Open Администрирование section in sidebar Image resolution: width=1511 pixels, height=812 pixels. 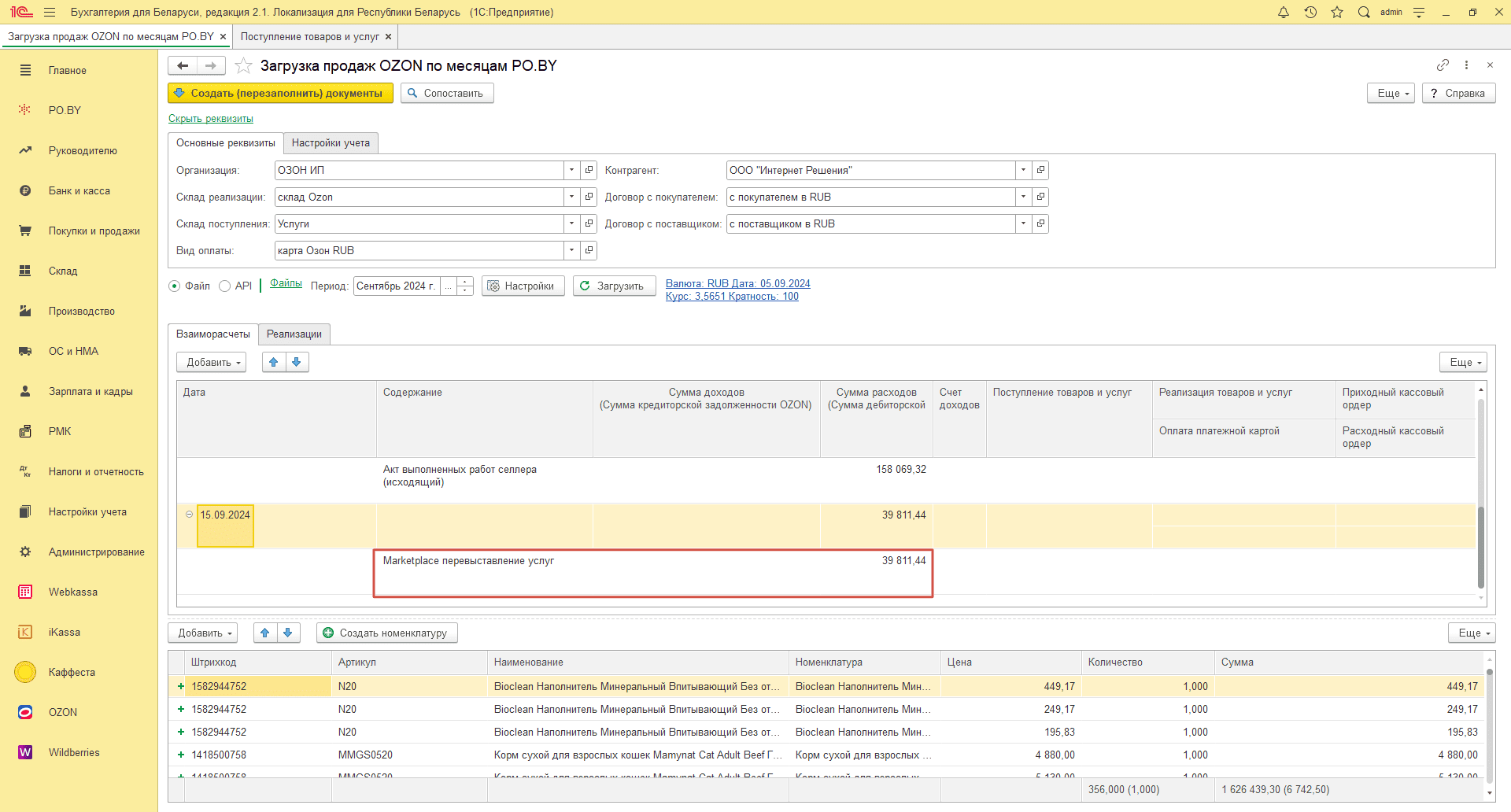96,552
